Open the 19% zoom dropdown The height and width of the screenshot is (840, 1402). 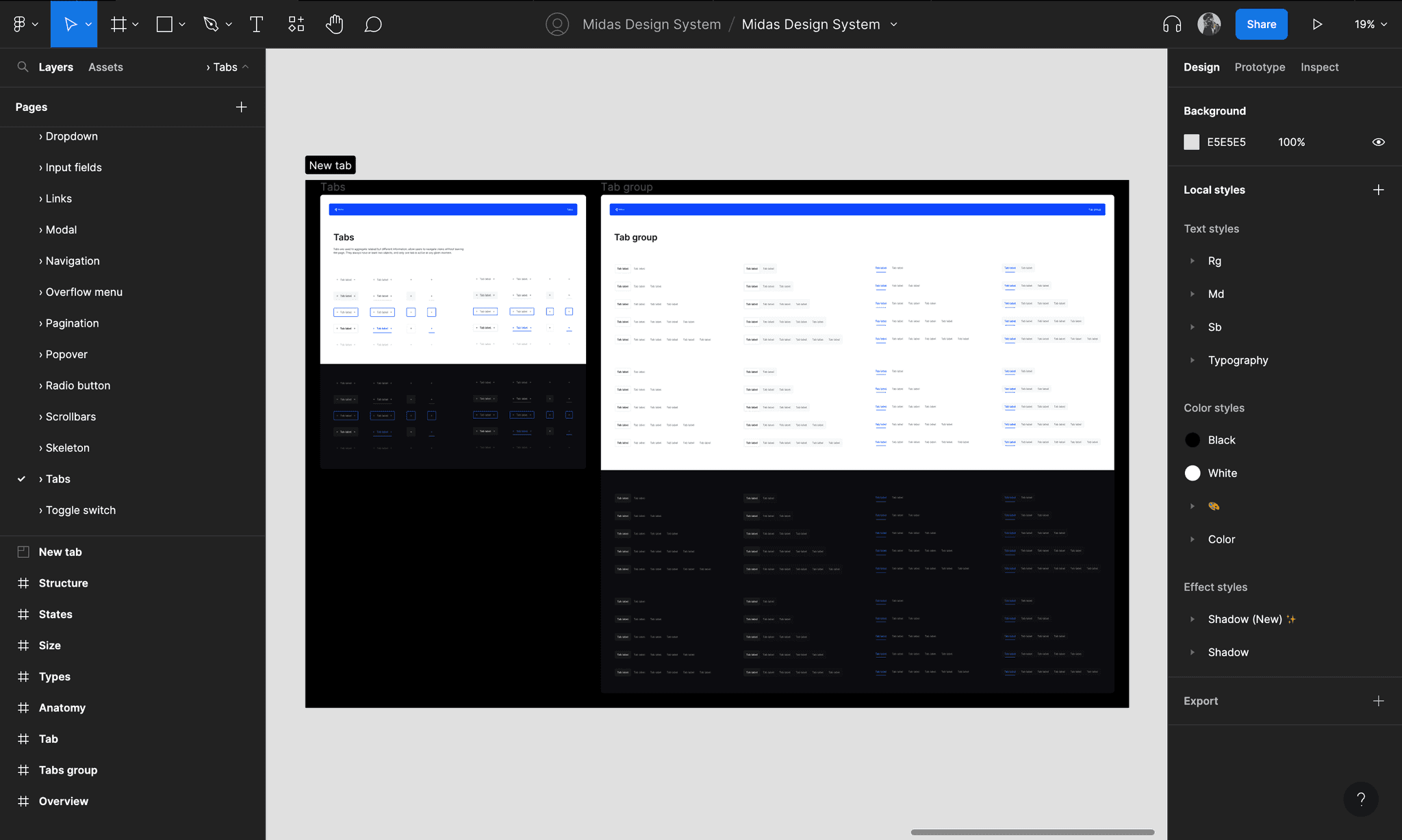[x=1371, y=25]
